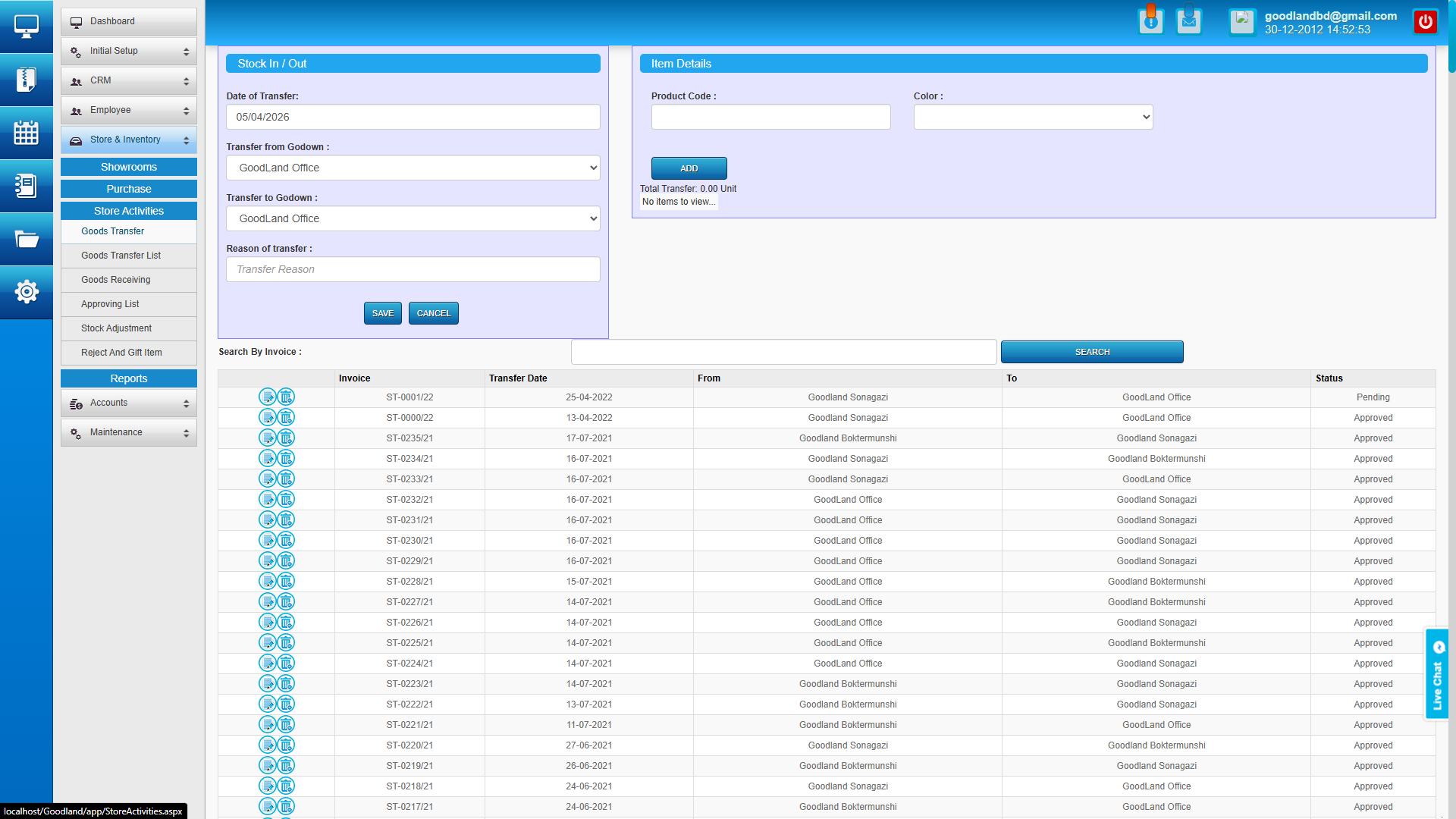
Task: Open the Transfer from Godown dropdown
Action: click(413, 168)
